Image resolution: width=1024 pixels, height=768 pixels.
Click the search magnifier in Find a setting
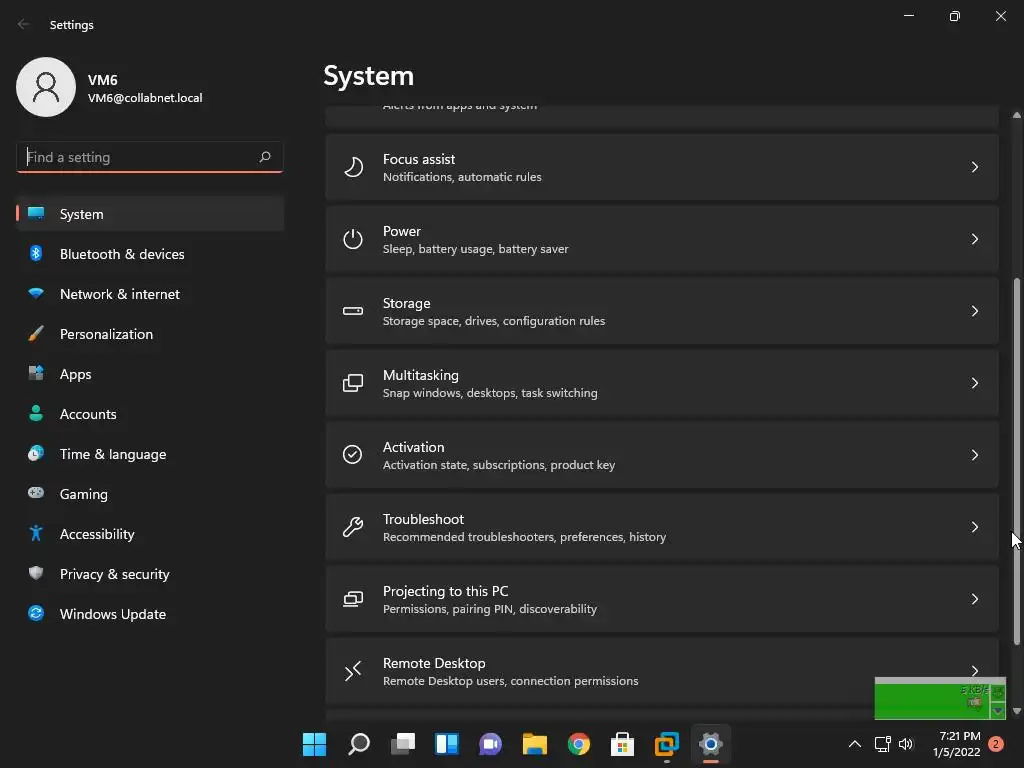click(x=264, y=157)
